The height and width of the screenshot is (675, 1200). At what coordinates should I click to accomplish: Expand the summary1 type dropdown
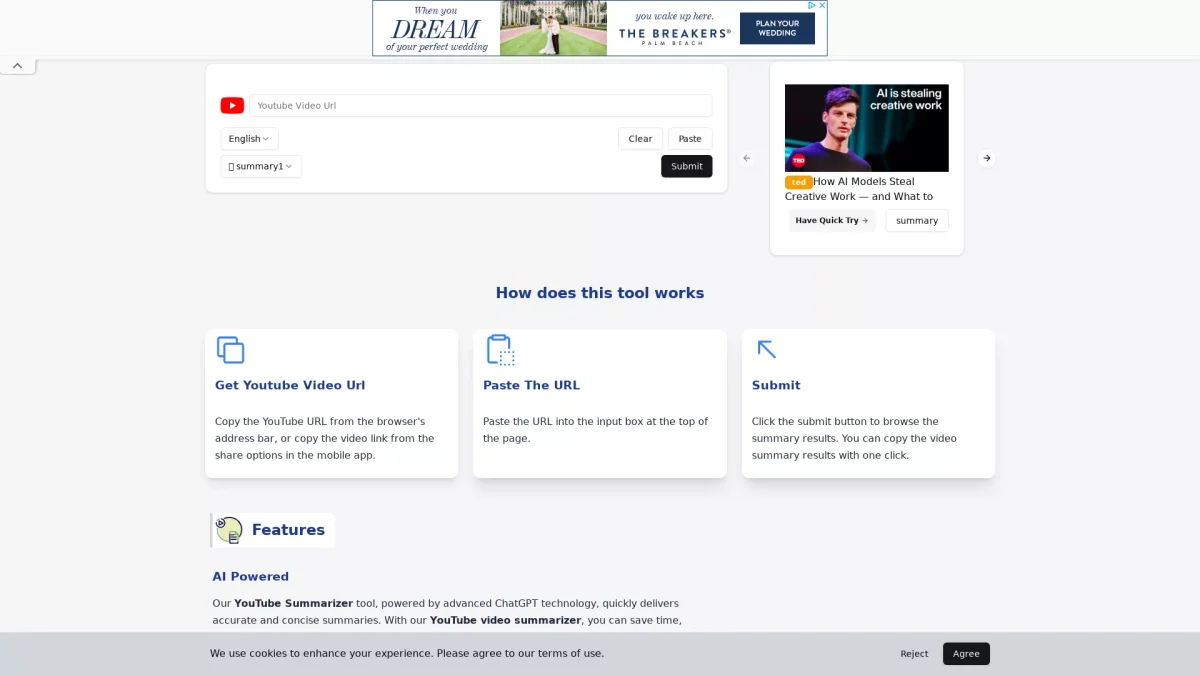click(261, 166)
